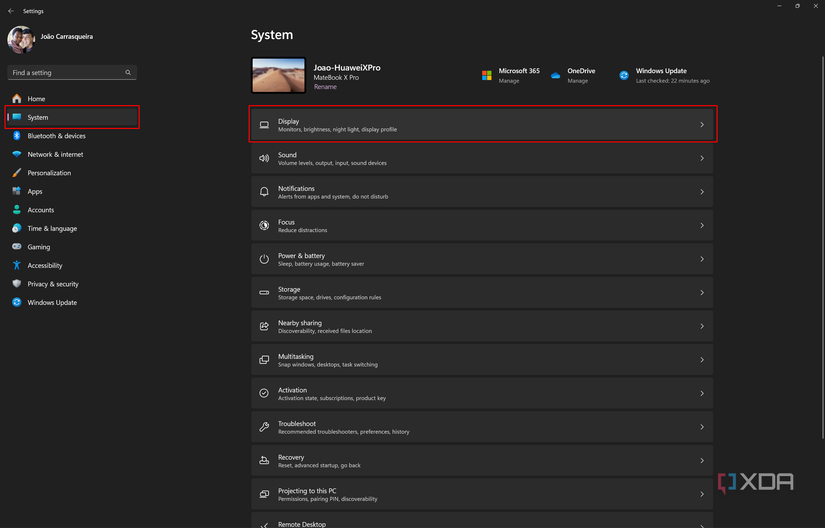The width and height of the screenshot is (825, 528).
Task: Expand Multitasking row chevron
Action: [x=702, y=360]
